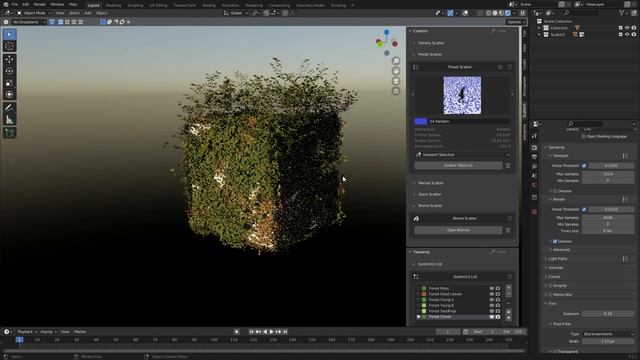Toggle Render Noise Threshold checkbox
This screenshot has height=360, width=640.
[584, 209]
